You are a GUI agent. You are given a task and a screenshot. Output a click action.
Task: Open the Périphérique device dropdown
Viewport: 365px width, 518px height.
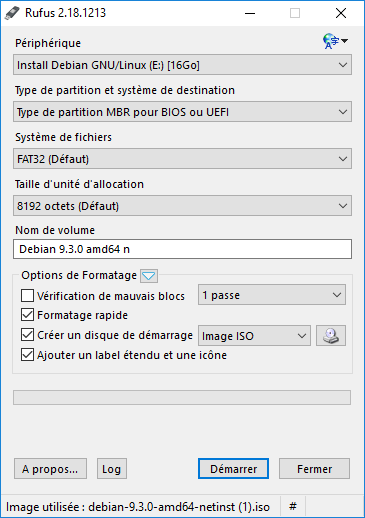182,65
